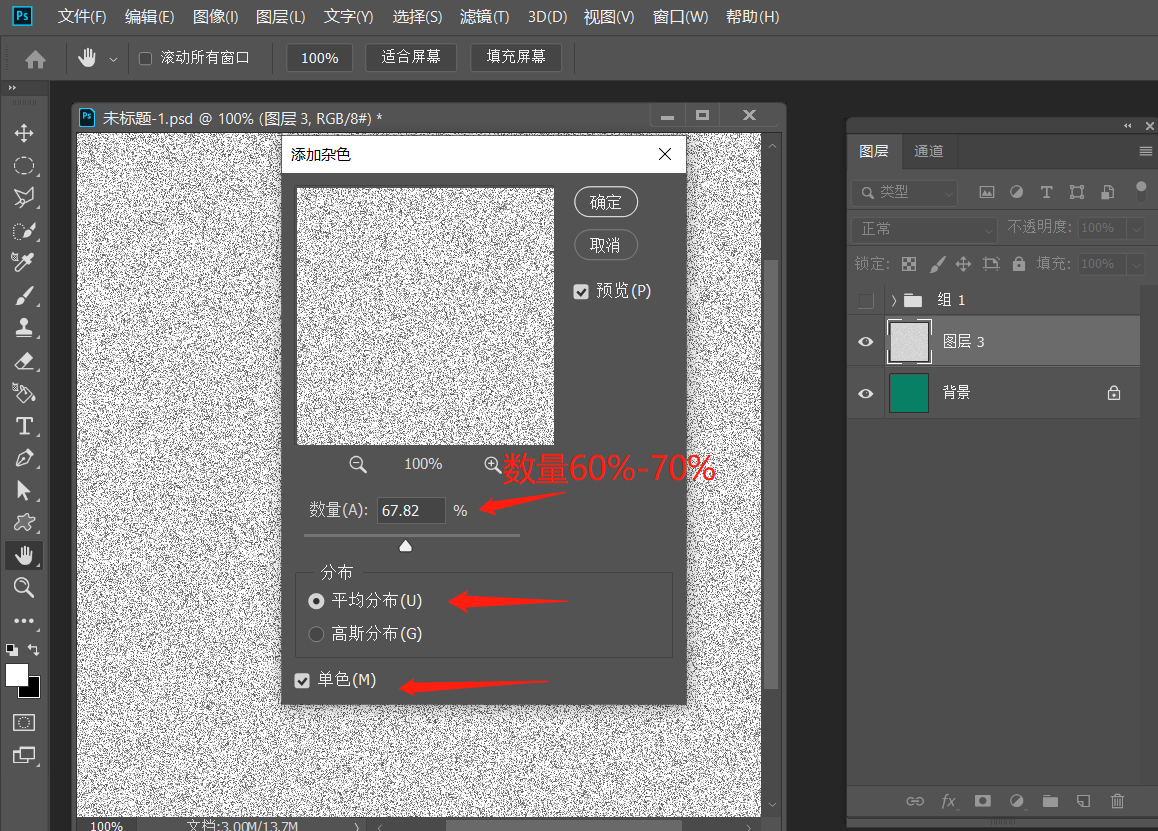Select the Hand tool in toolbox
Screen dimensions: 1158x831
point(24,555)
